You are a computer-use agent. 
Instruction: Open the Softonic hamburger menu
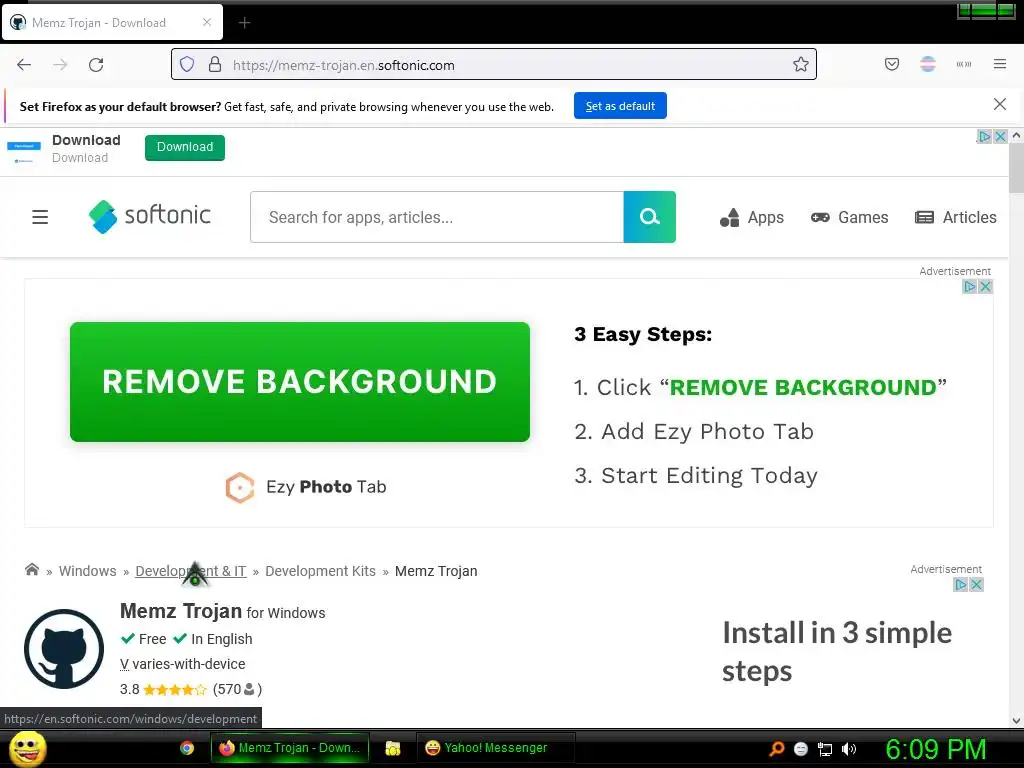[x=40, y=217]
